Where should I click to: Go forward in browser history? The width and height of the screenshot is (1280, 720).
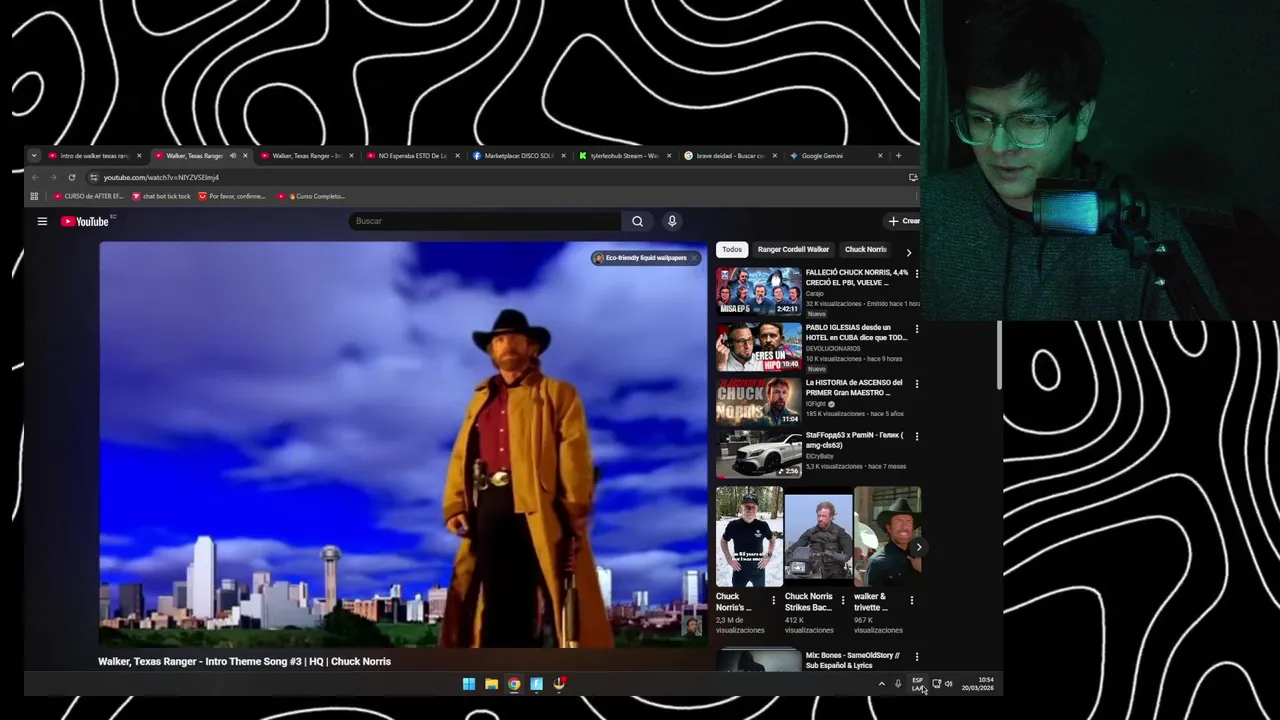[54, 177]
